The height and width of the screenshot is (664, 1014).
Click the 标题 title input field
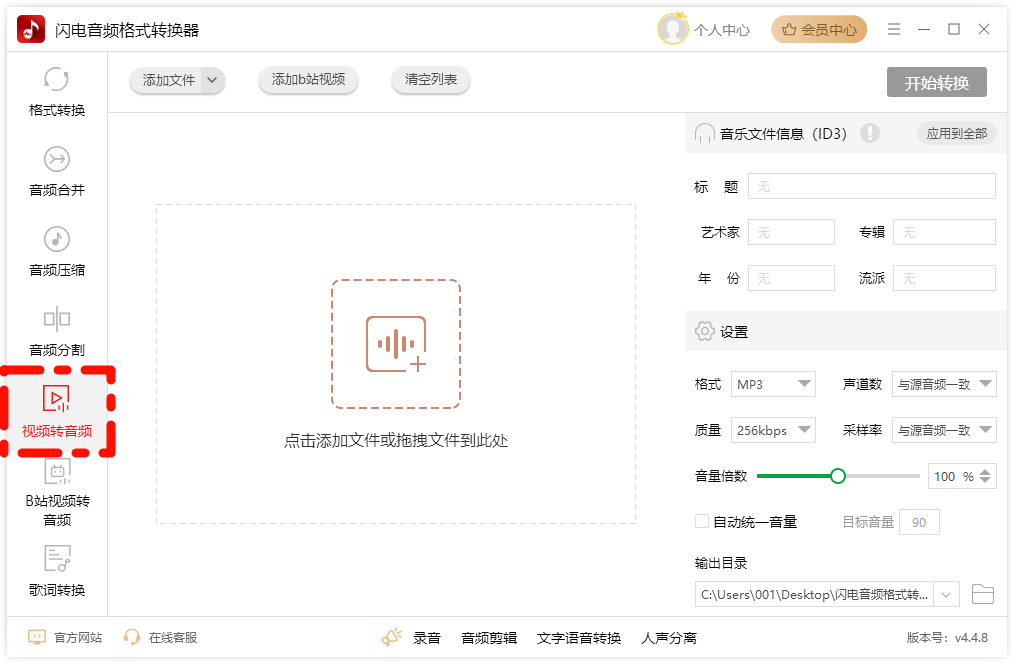click(872, 186)
